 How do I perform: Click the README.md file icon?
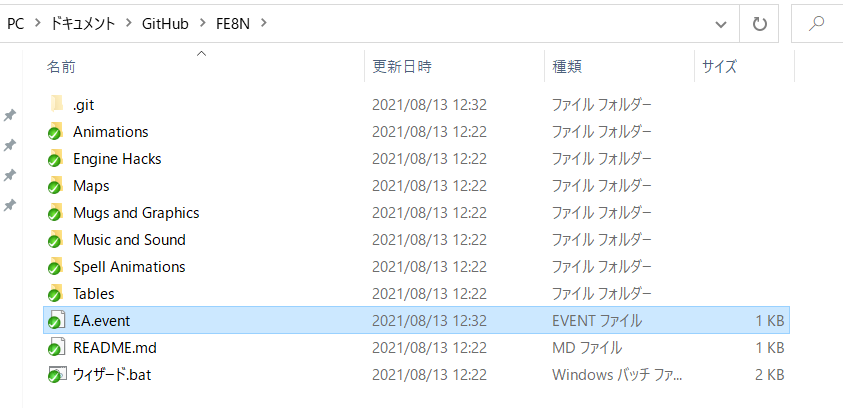pos(55,347)
